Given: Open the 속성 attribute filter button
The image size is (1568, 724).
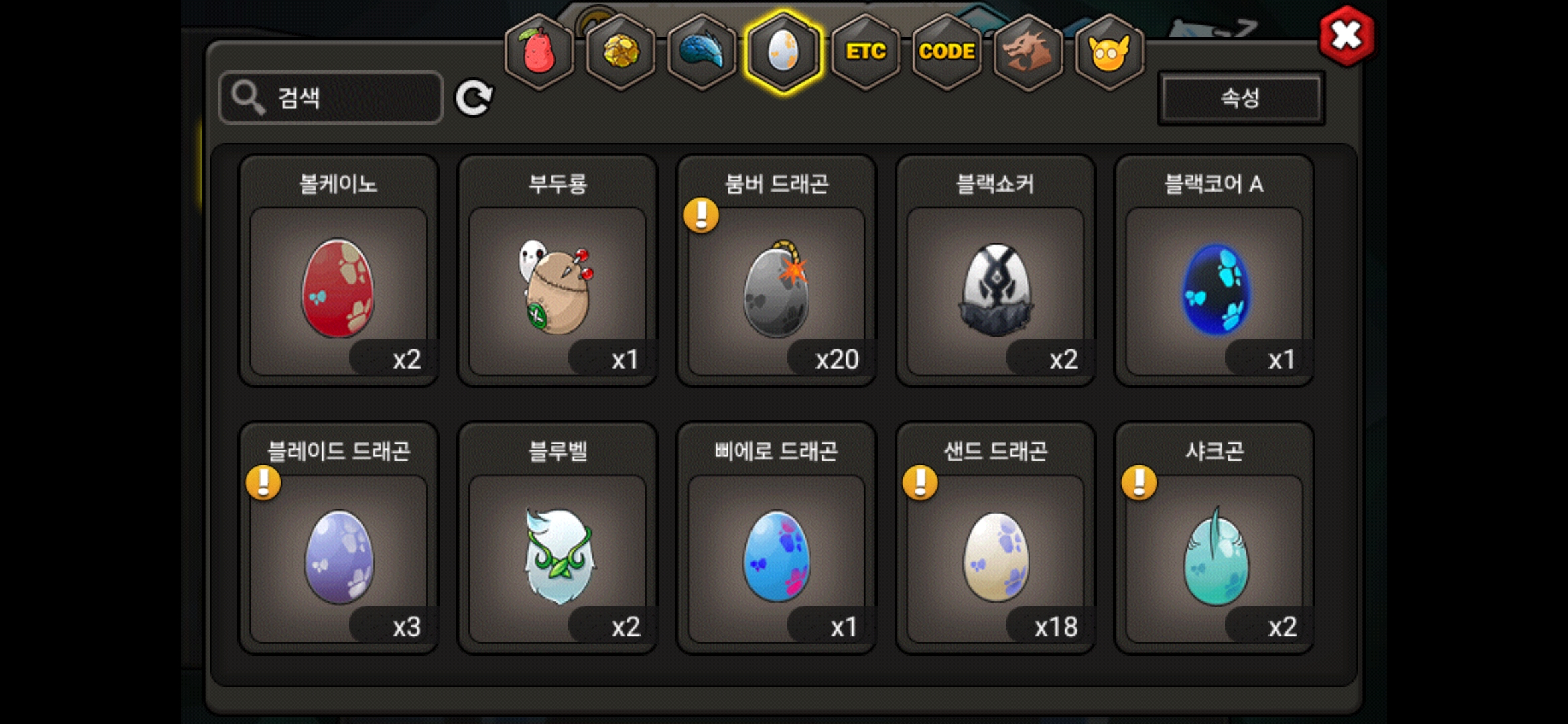Looking at the screenshot, I should click(1241, 99).
